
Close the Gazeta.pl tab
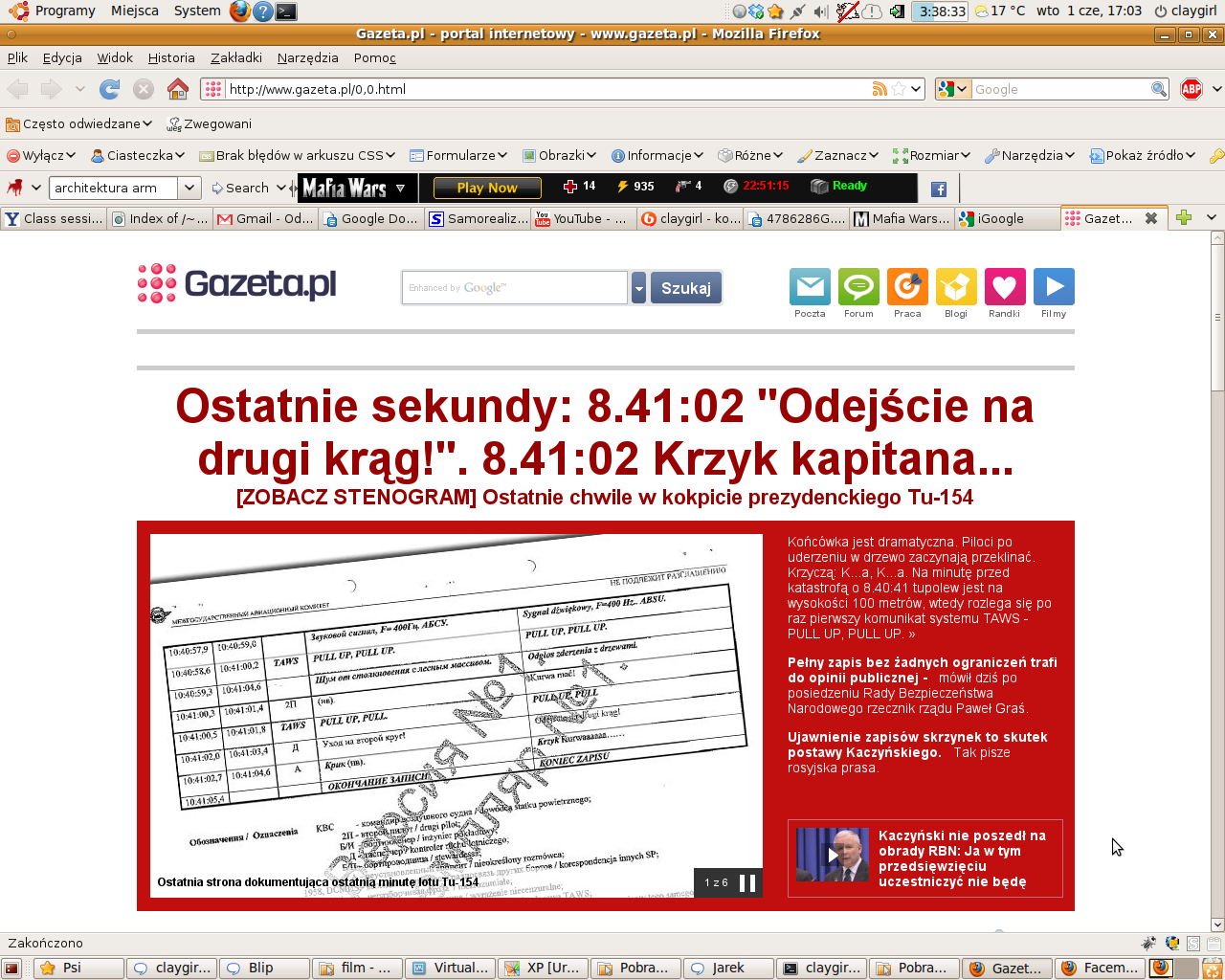coord(1151,218)
